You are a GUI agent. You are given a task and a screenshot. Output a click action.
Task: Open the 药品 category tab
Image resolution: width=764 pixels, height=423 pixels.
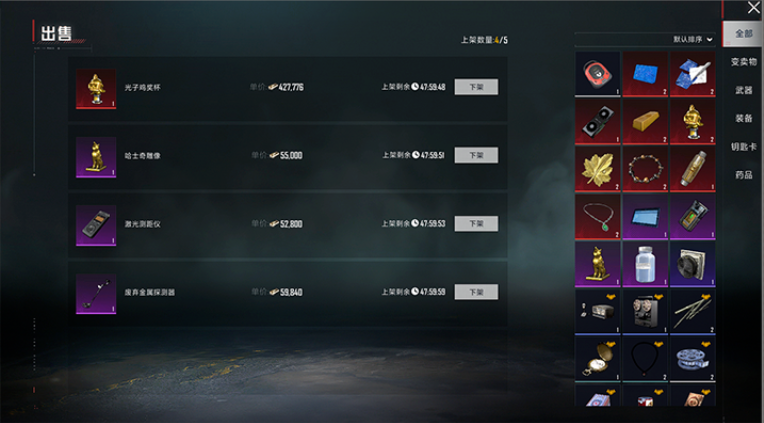click(744, 175)
